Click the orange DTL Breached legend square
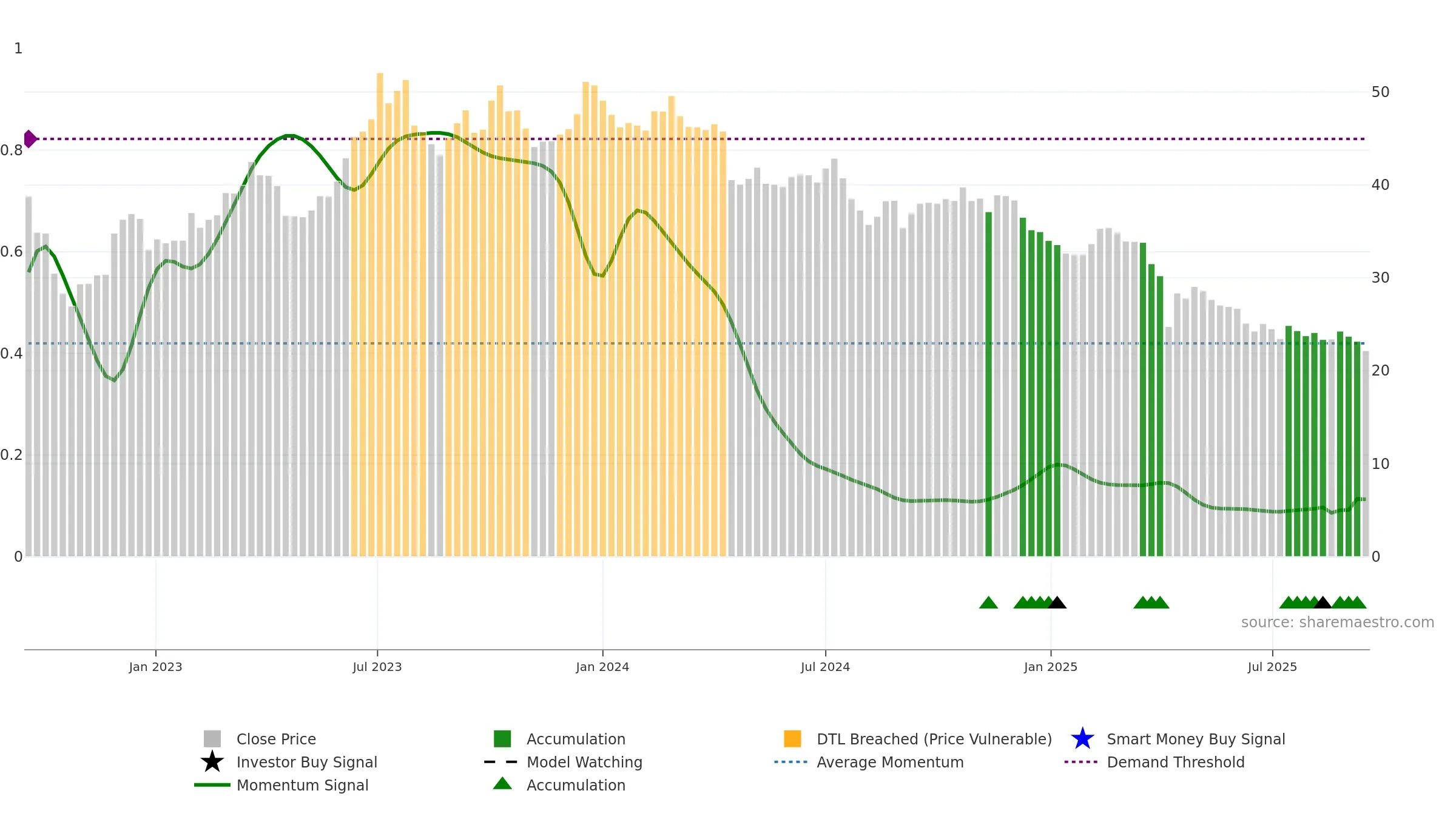The width and height of the screenshot is (1456, 819). (x=792, y=738)
